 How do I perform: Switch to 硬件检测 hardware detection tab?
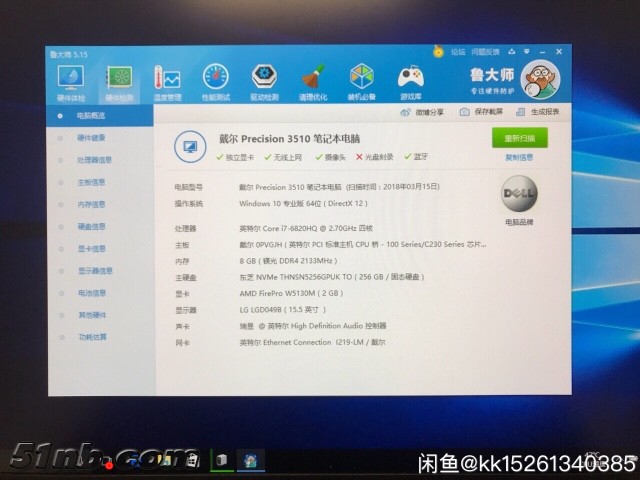119,79
